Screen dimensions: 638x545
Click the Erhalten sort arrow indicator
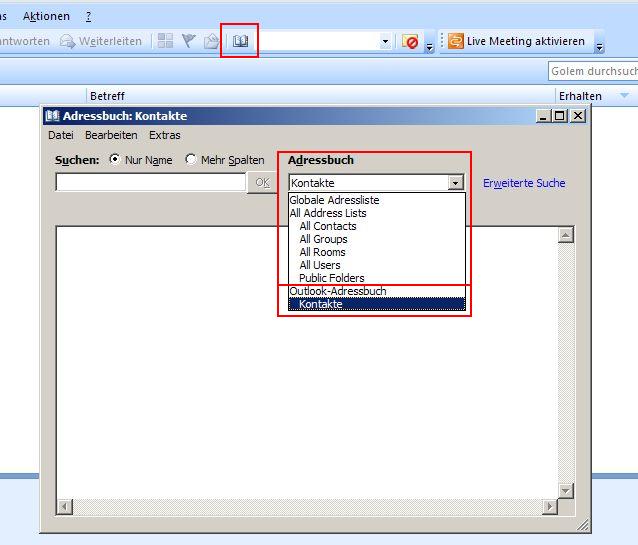(624, 96)
